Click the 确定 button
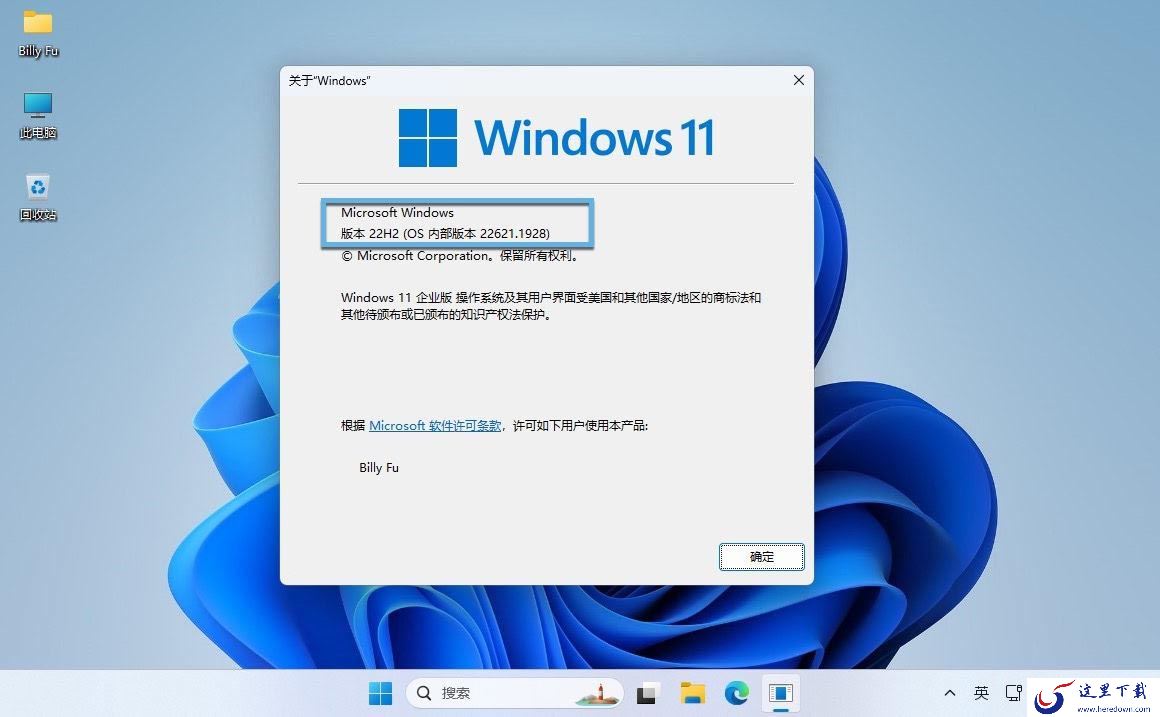 [761, 556]
